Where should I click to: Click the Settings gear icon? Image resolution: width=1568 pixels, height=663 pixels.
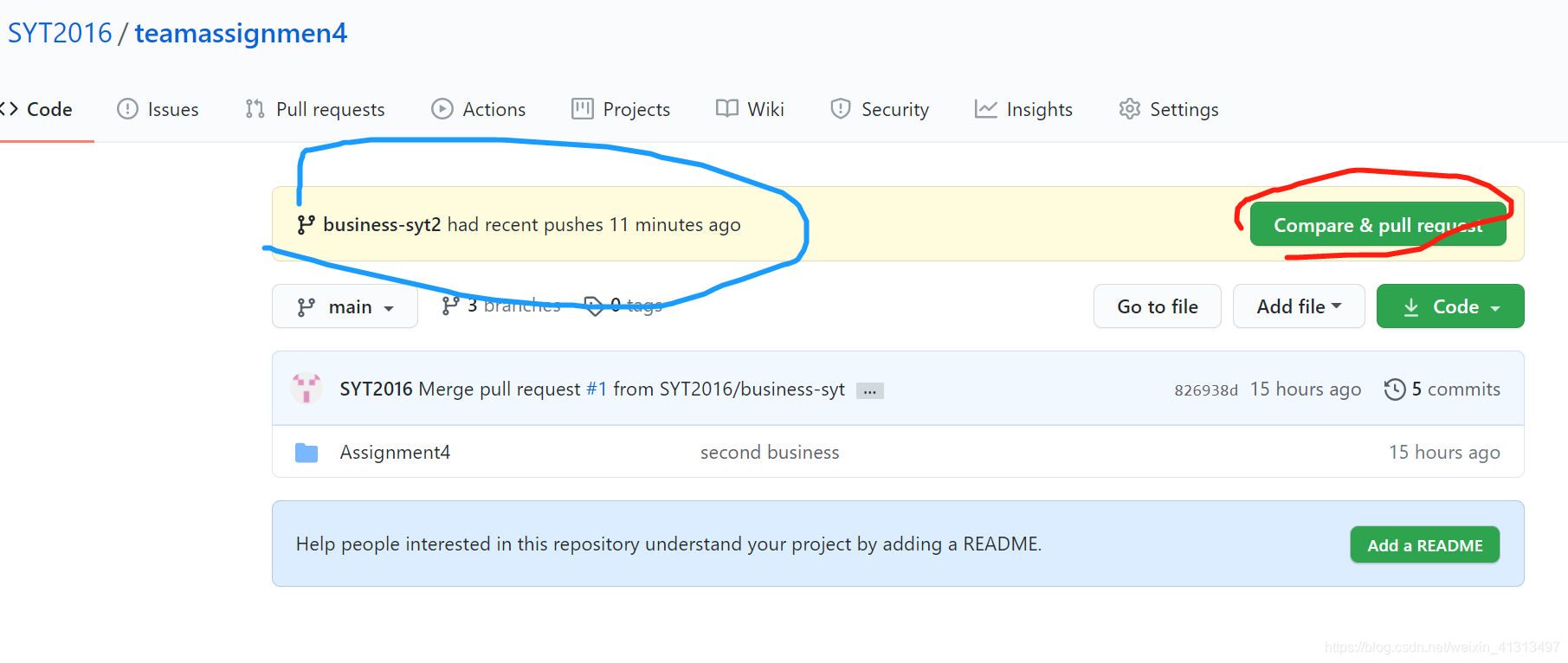point(1129,109)
